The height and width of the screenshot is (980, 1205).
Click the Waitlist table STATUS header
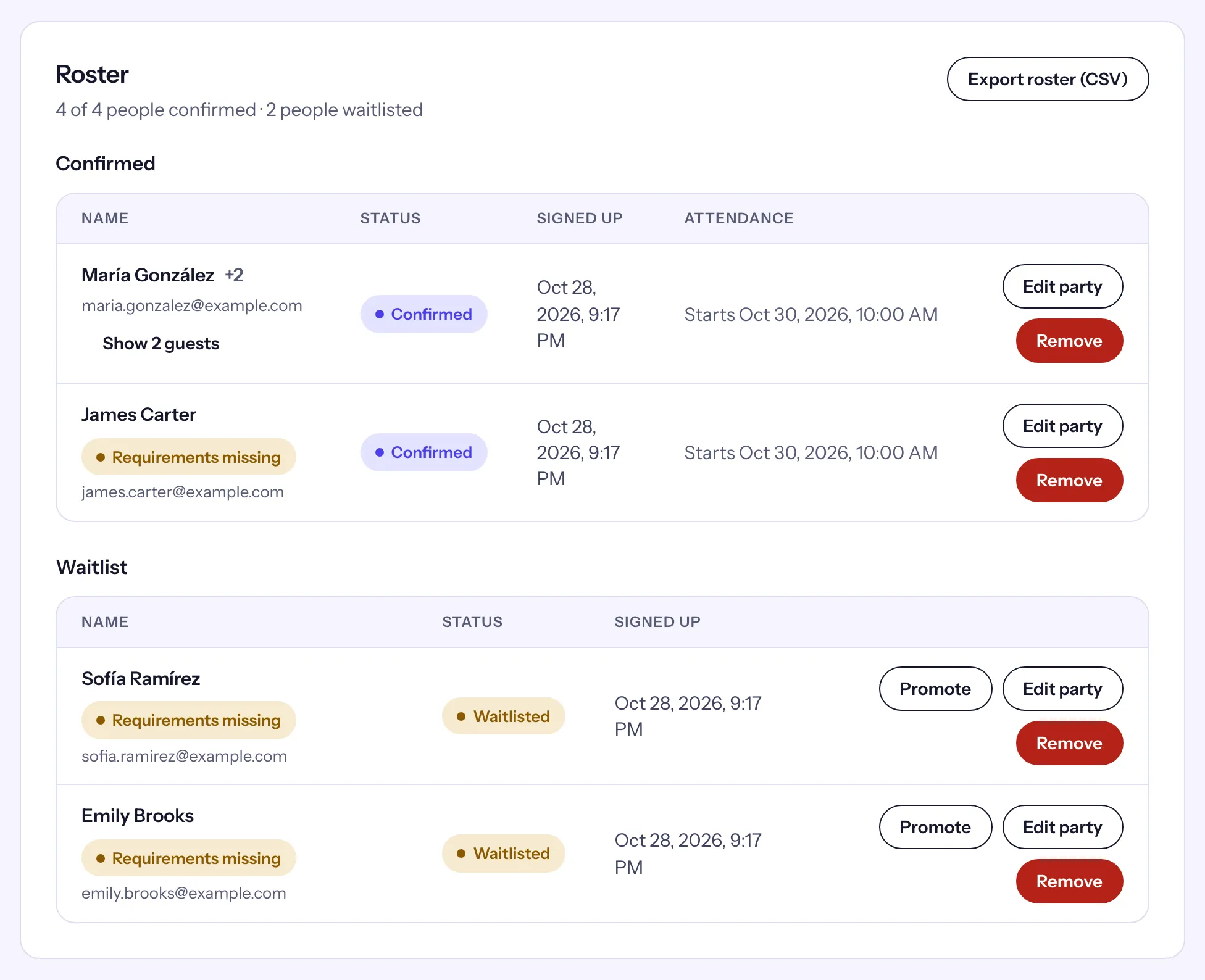point(472,621)
